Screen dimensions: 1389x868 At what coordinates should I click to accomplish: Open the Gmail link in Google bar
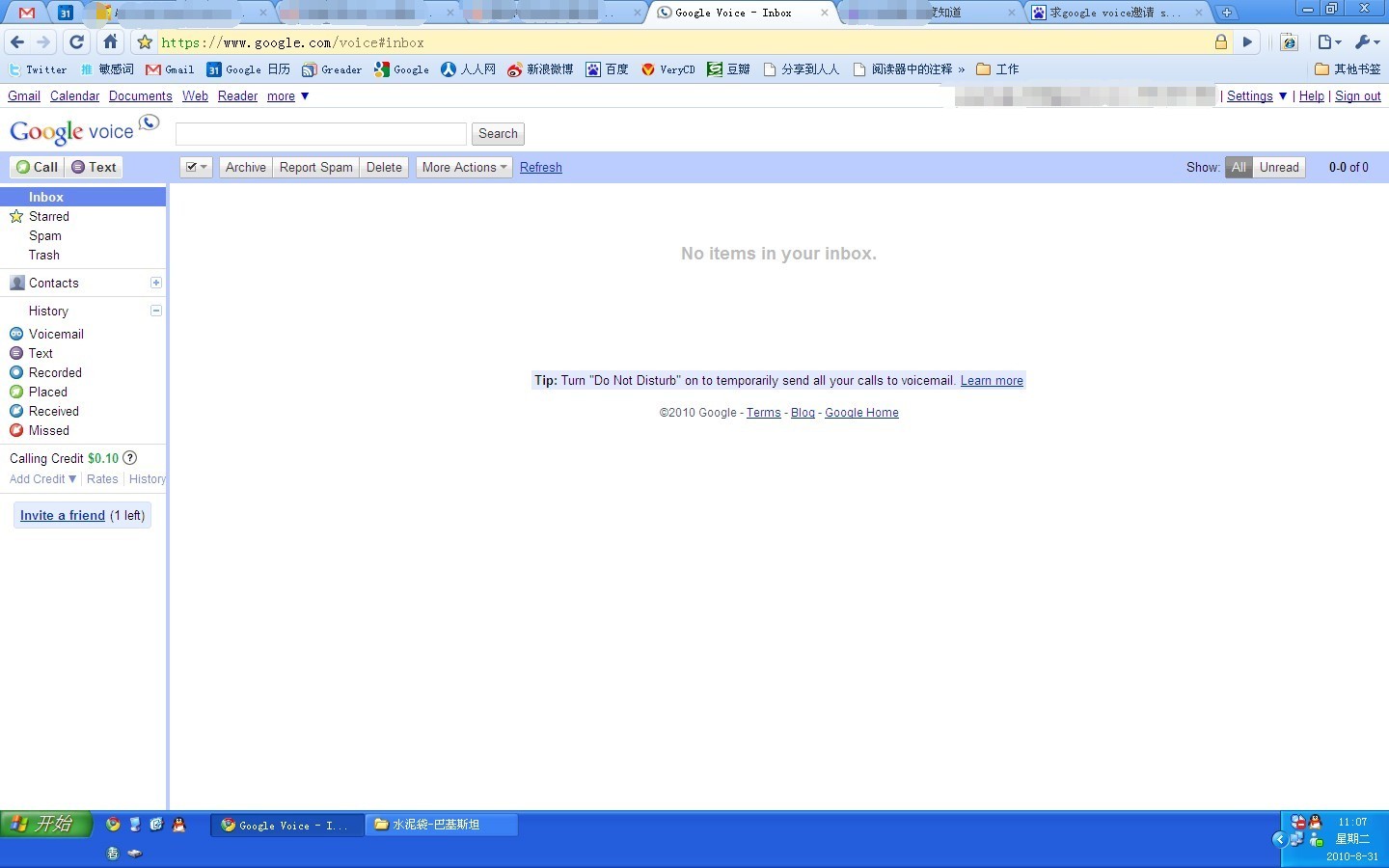[x=24, y=96]
